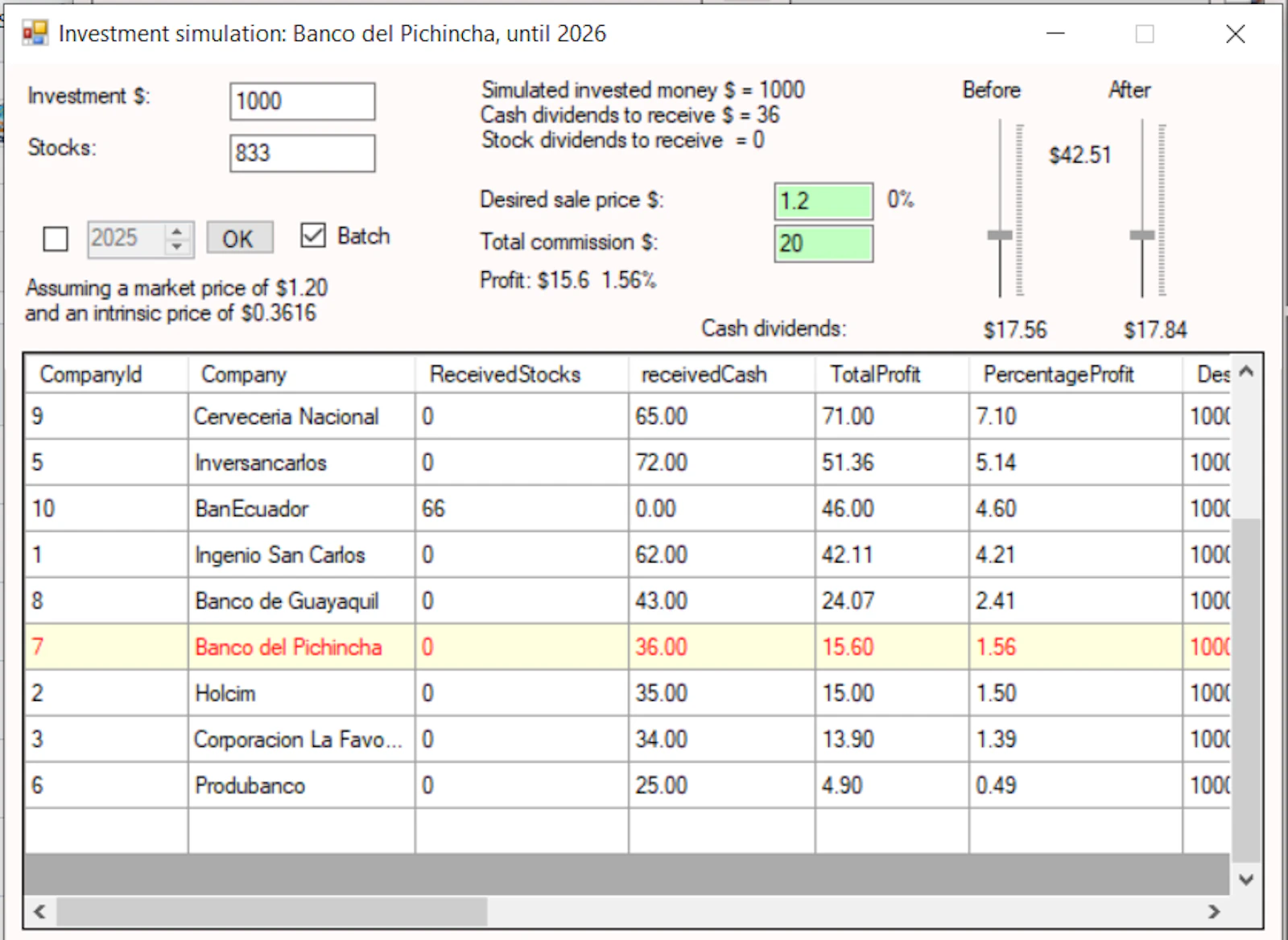This screenshot has width=1288, height=940.
Task: Click the PercentageProfit column header
Action: [1075, 374]
